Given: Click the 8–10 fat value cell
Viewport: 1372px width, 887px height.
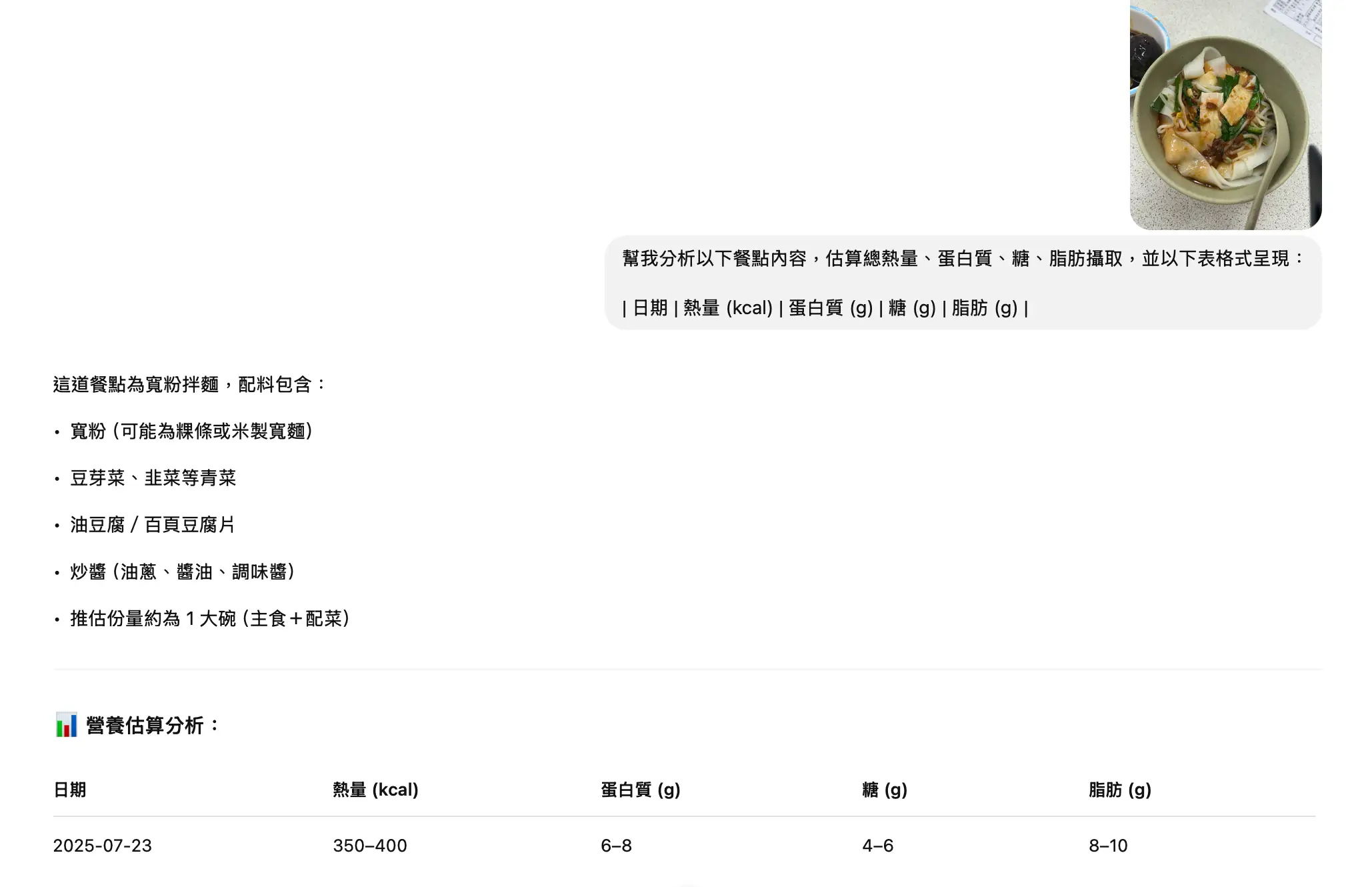Looking at the screenshot, I should pyautogui.click(x=1108, y=846).
